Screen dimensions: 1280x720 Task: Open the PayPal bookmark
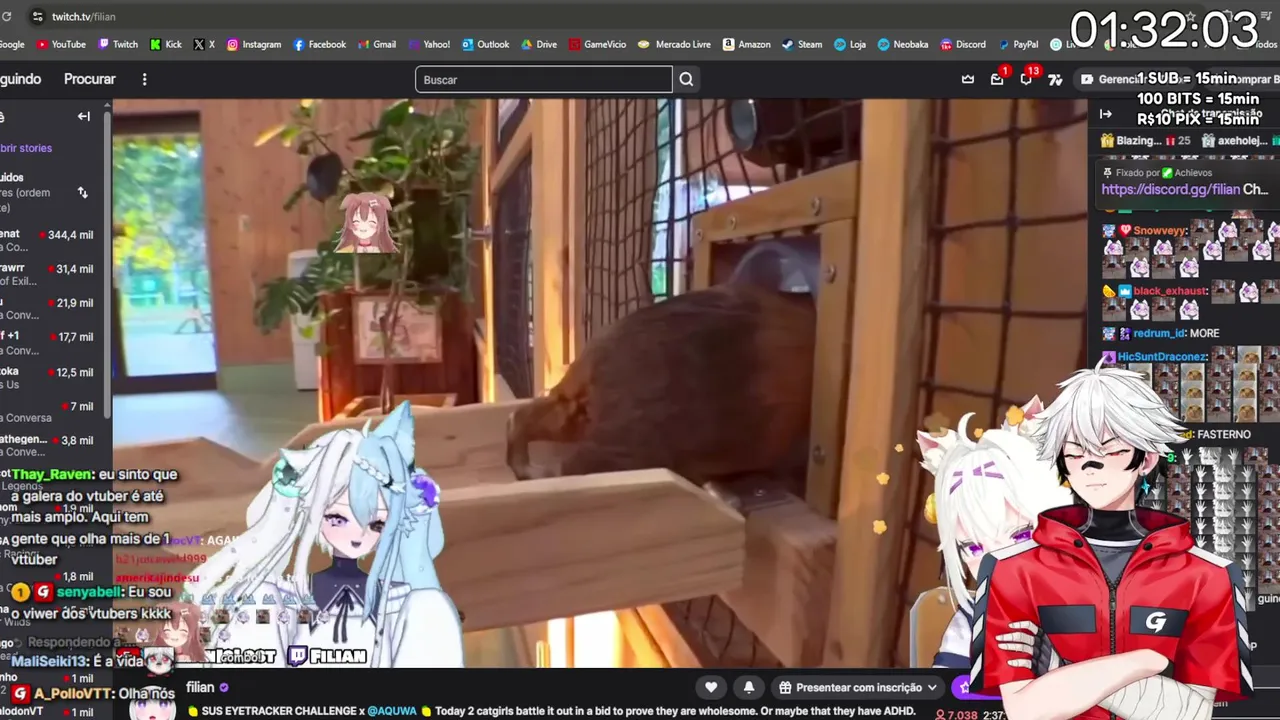(1018, 44)
